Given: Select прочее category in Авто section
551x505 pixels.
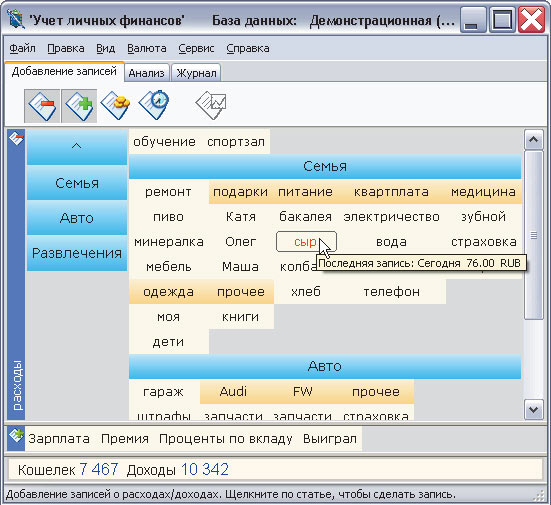Looking at the screenshot, I should (x=376, y=391).
